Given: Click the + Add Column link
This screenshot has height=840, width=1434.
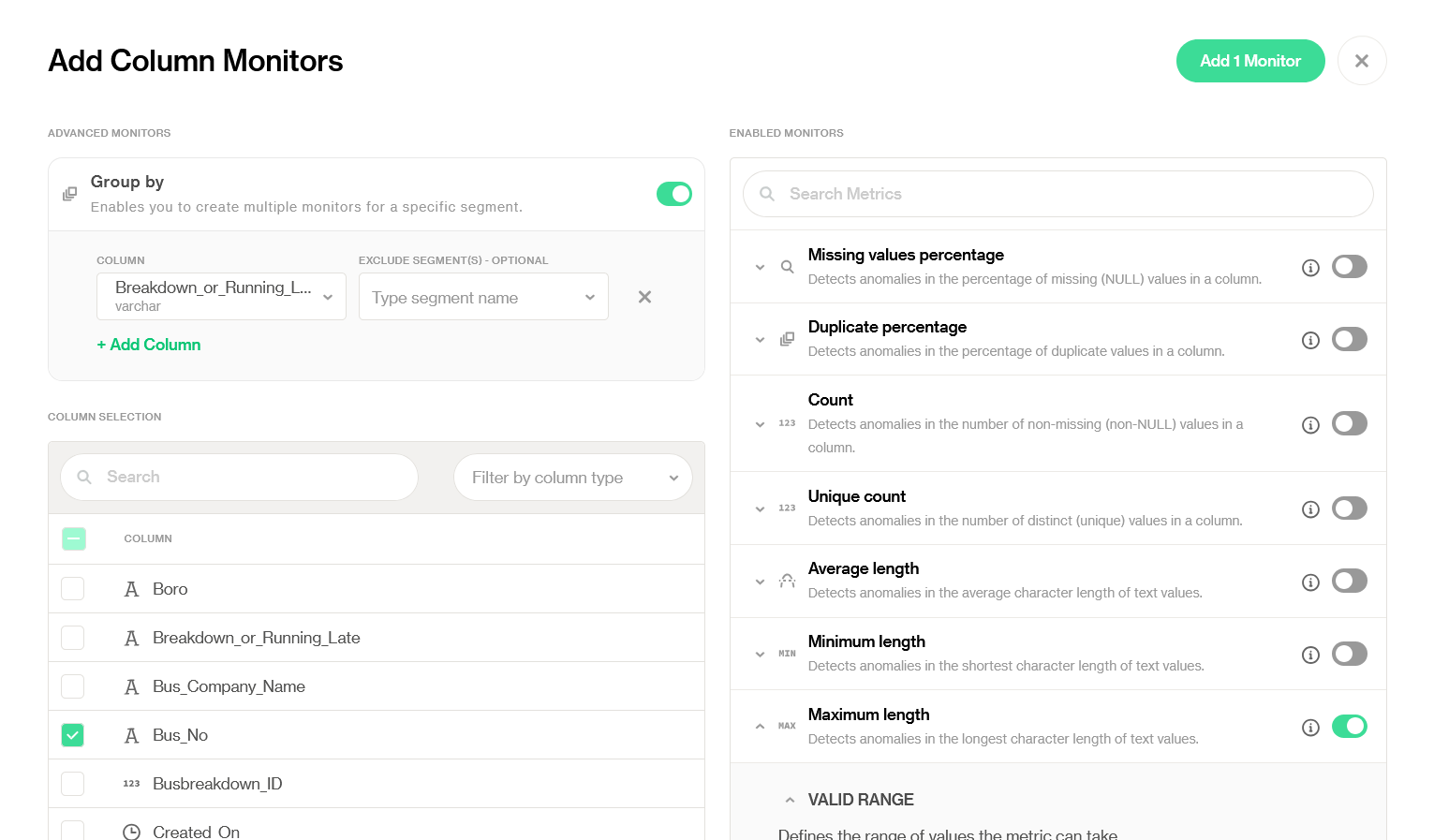Looking at the screenshot, I should tap(149, 345).
